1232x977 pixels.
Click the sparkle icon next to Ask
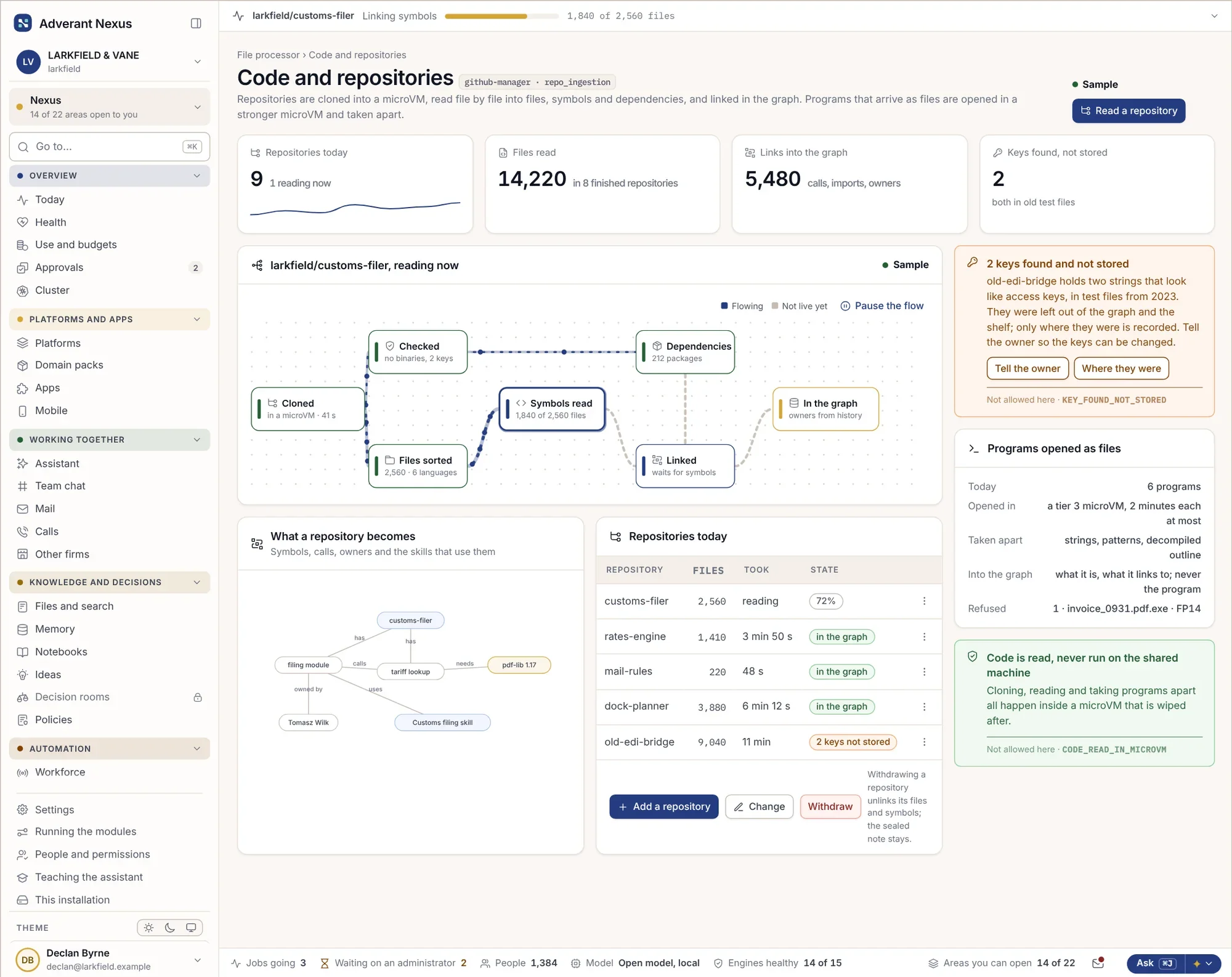(1197, 963)
